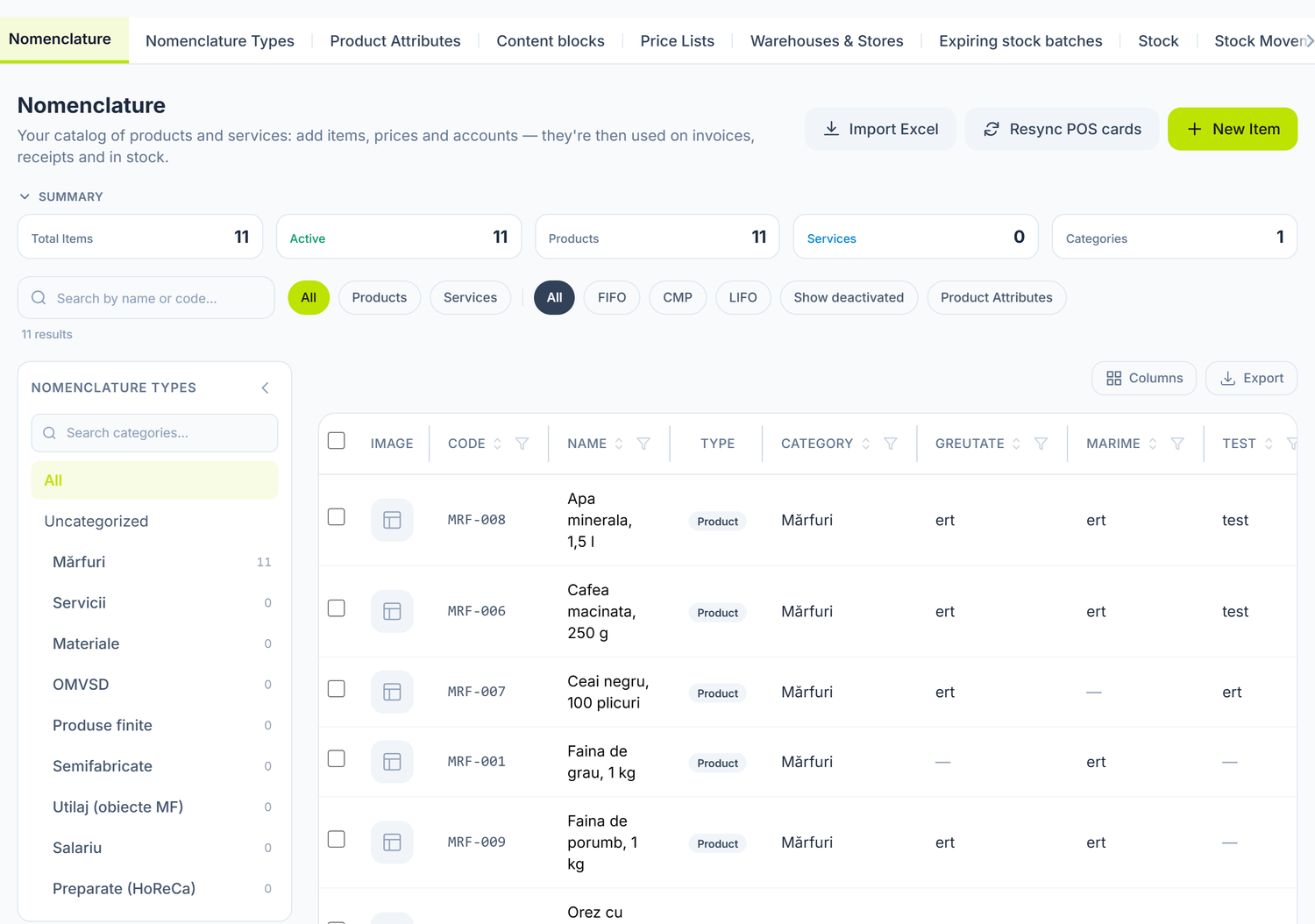Click image placeholder for MRF-001 row
The image size is (1315, 924).
(x=392, y=762)
